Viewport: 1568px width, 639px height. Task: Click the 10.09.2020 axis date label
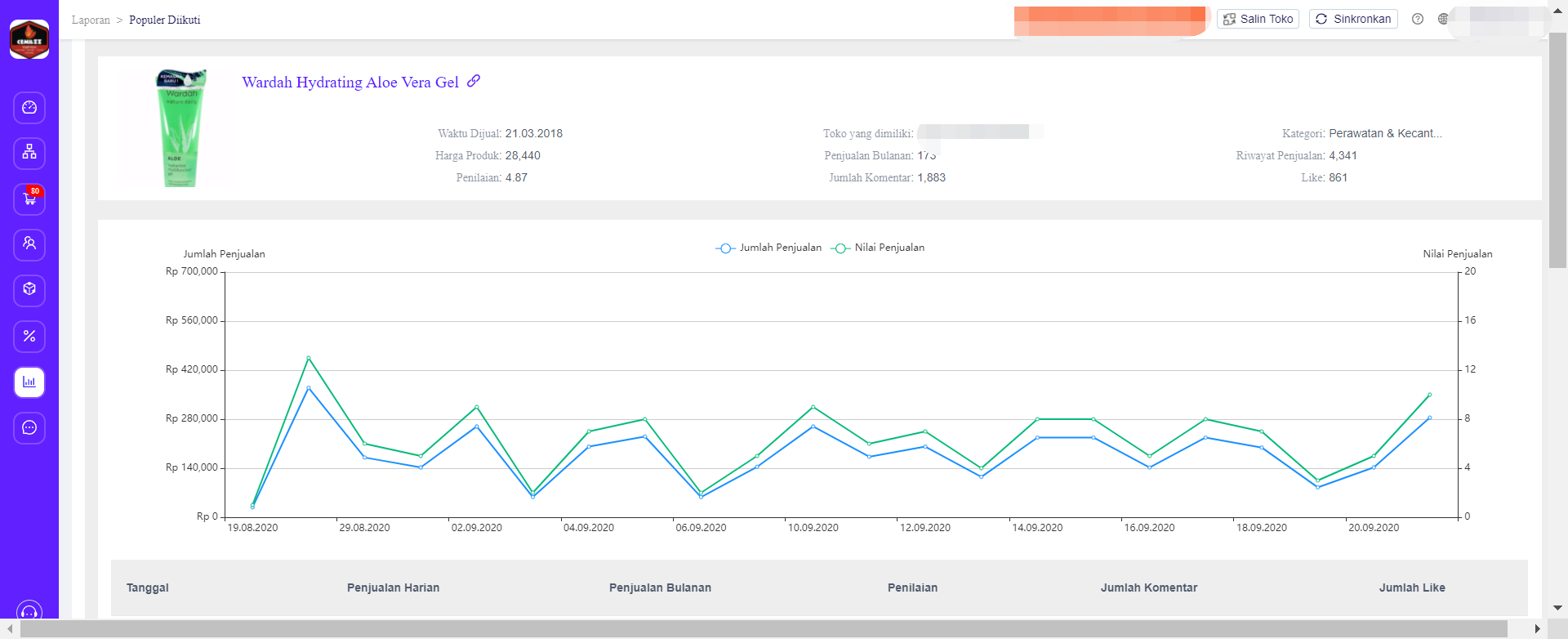tap(813, 528)
